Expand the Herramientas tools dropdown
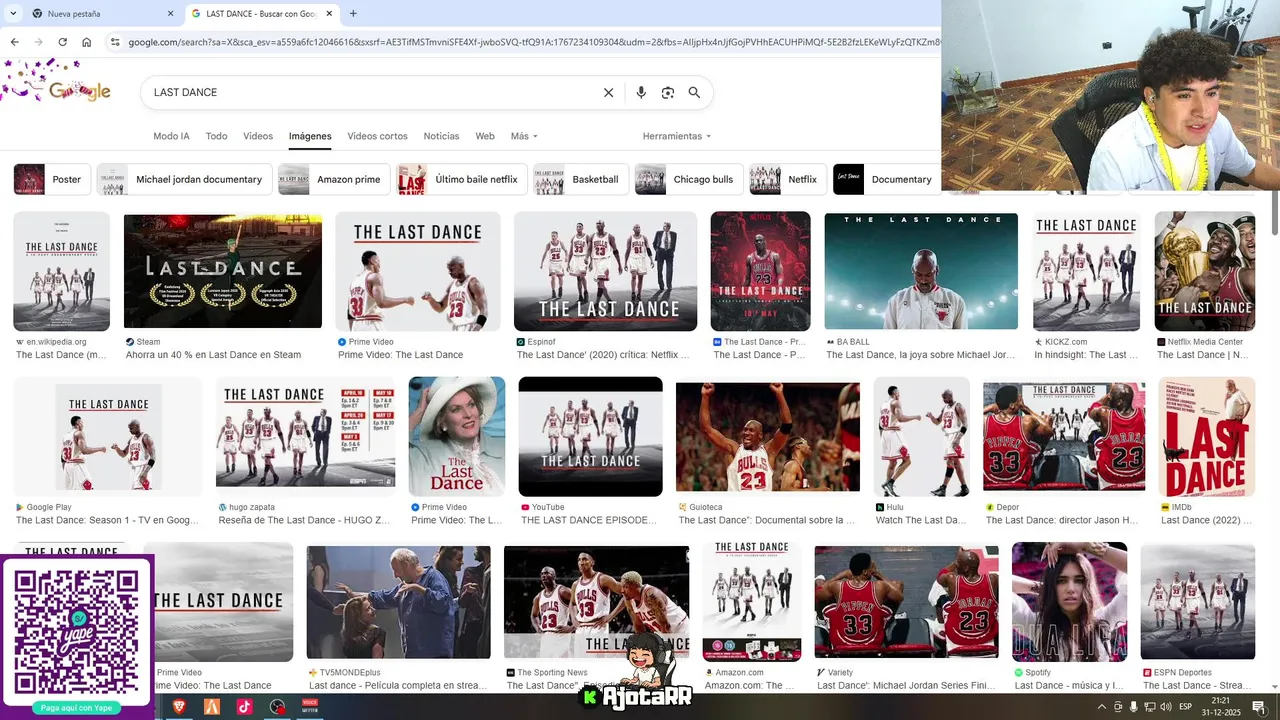Viewport: 1280px width, 720px height. [677, 136]
